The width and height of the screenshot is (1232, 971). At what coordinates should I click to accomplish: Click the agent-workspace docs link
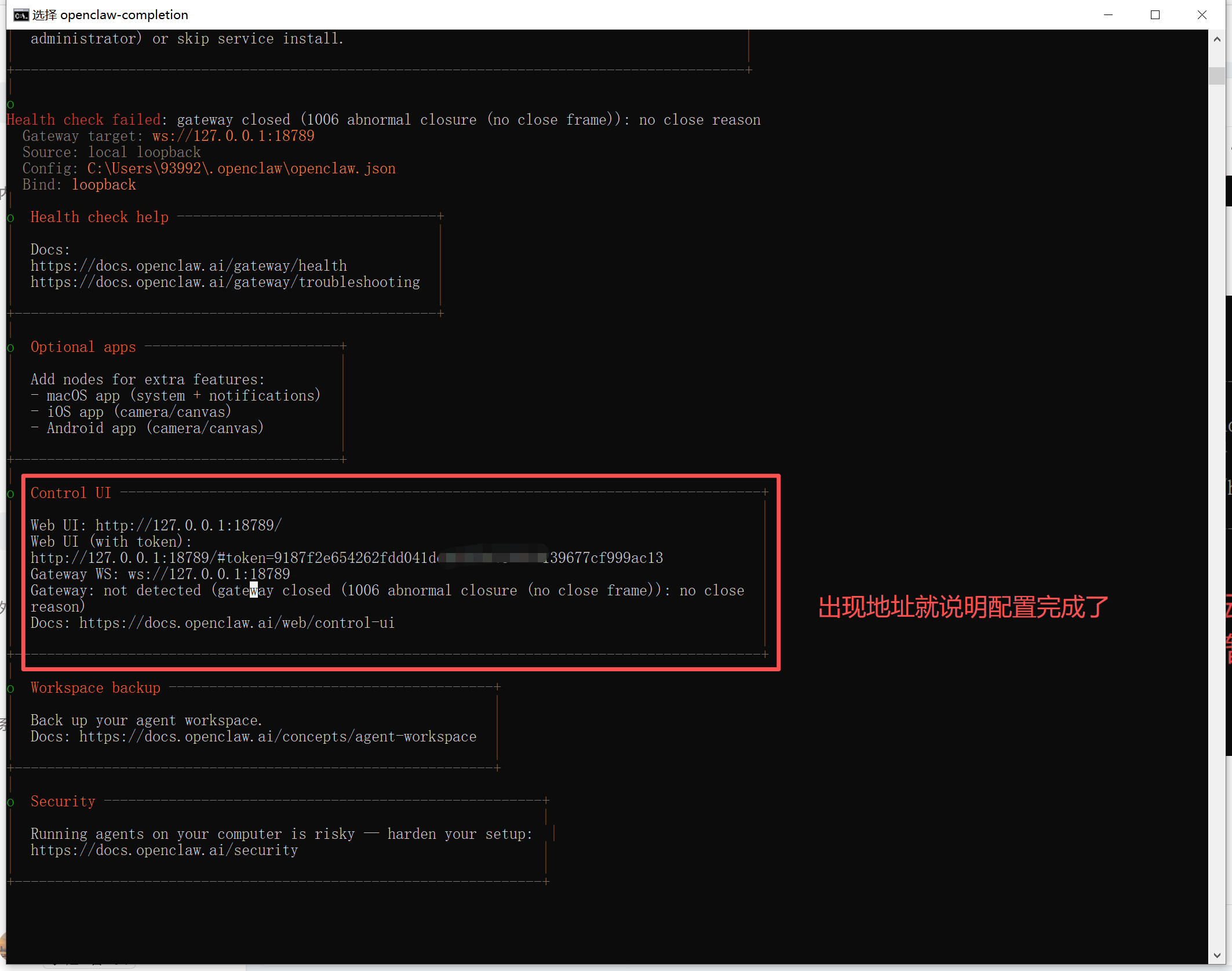(x=278, y=737)
